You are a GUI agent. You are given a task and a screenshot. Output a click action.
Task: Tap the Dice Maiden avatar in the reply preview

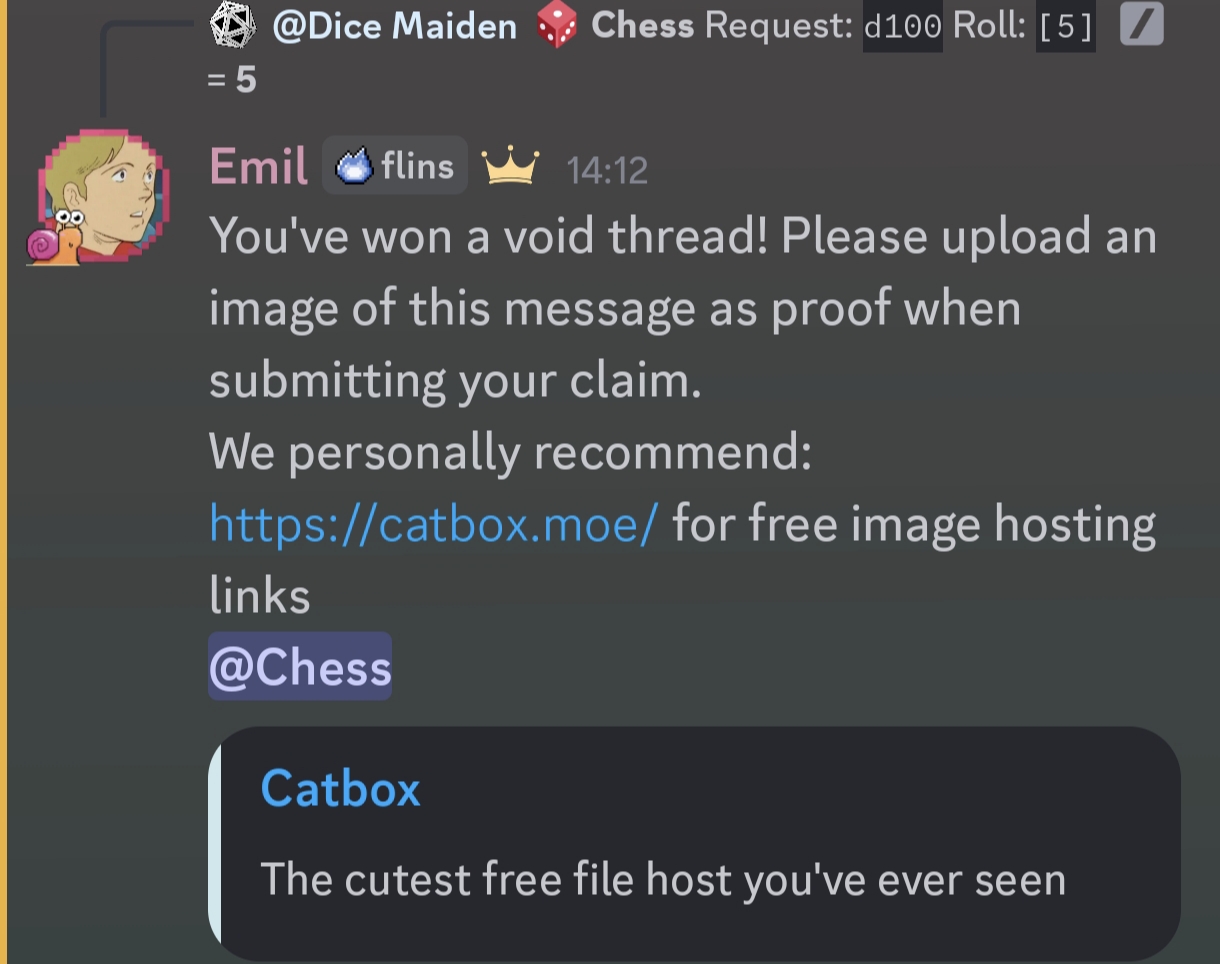click(x=233, y=24)
